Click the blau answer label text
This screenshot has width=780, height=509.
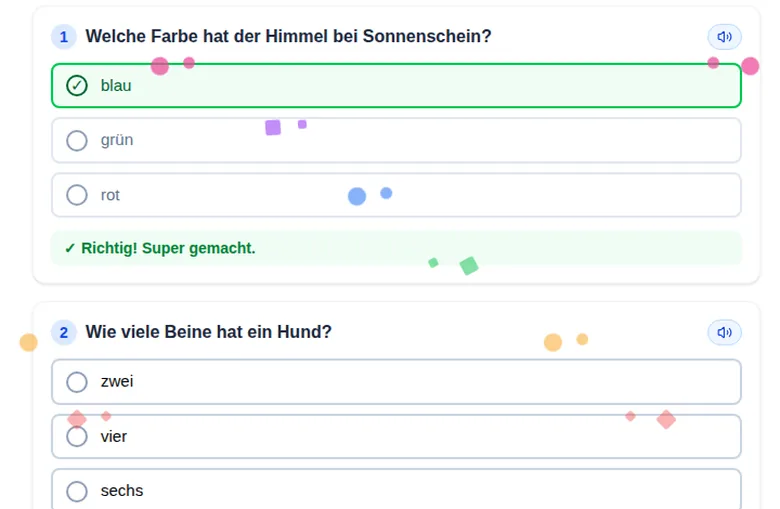pos(116,86)
